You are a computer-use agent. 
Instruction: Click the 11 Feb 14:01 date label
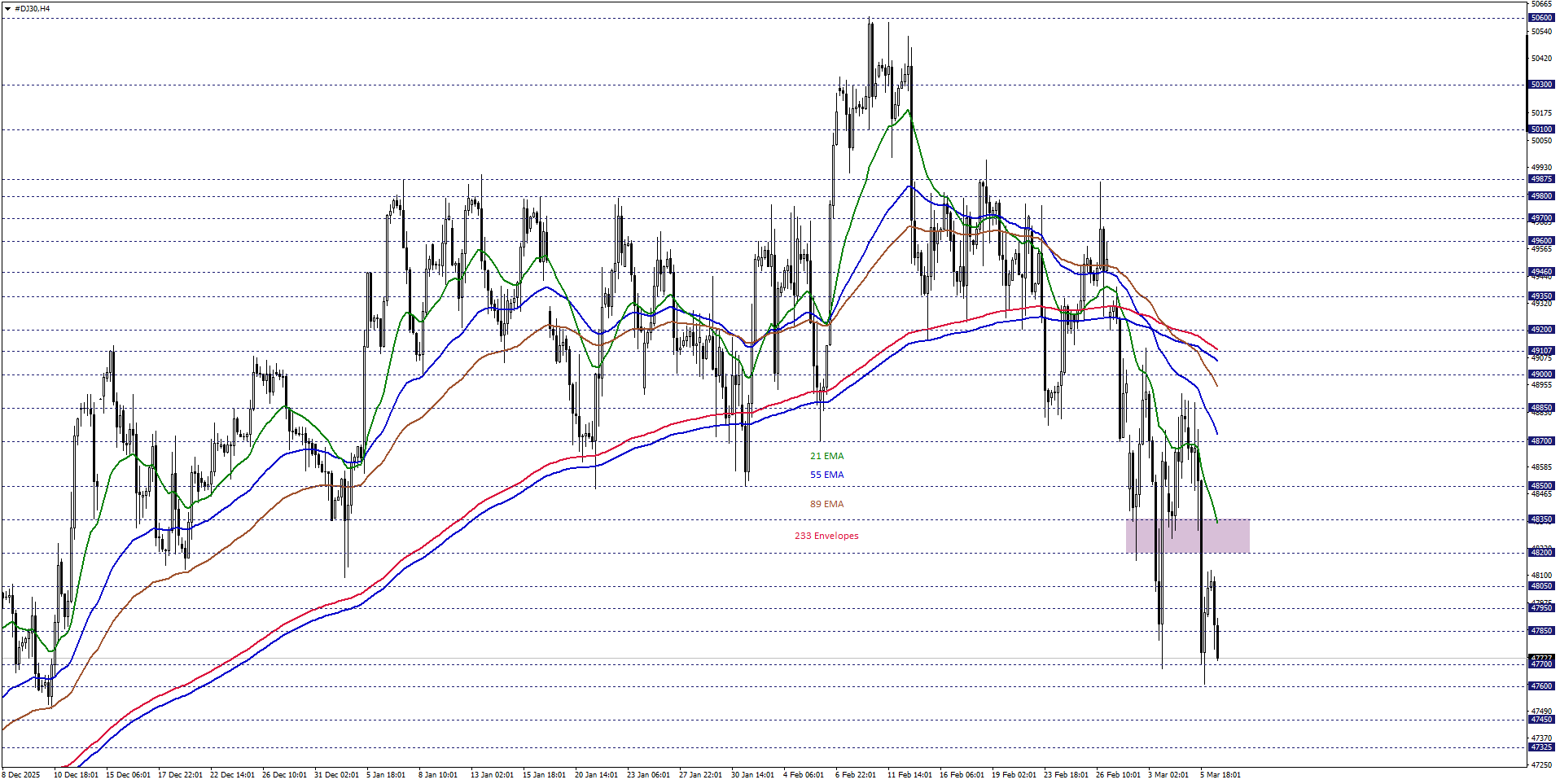(x=909, y=774)
